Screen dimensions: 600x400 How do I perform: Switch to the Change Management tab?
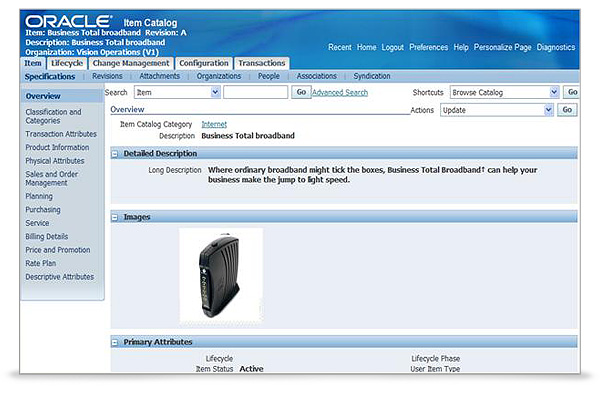pyautogui.click(x=131, y=63)
